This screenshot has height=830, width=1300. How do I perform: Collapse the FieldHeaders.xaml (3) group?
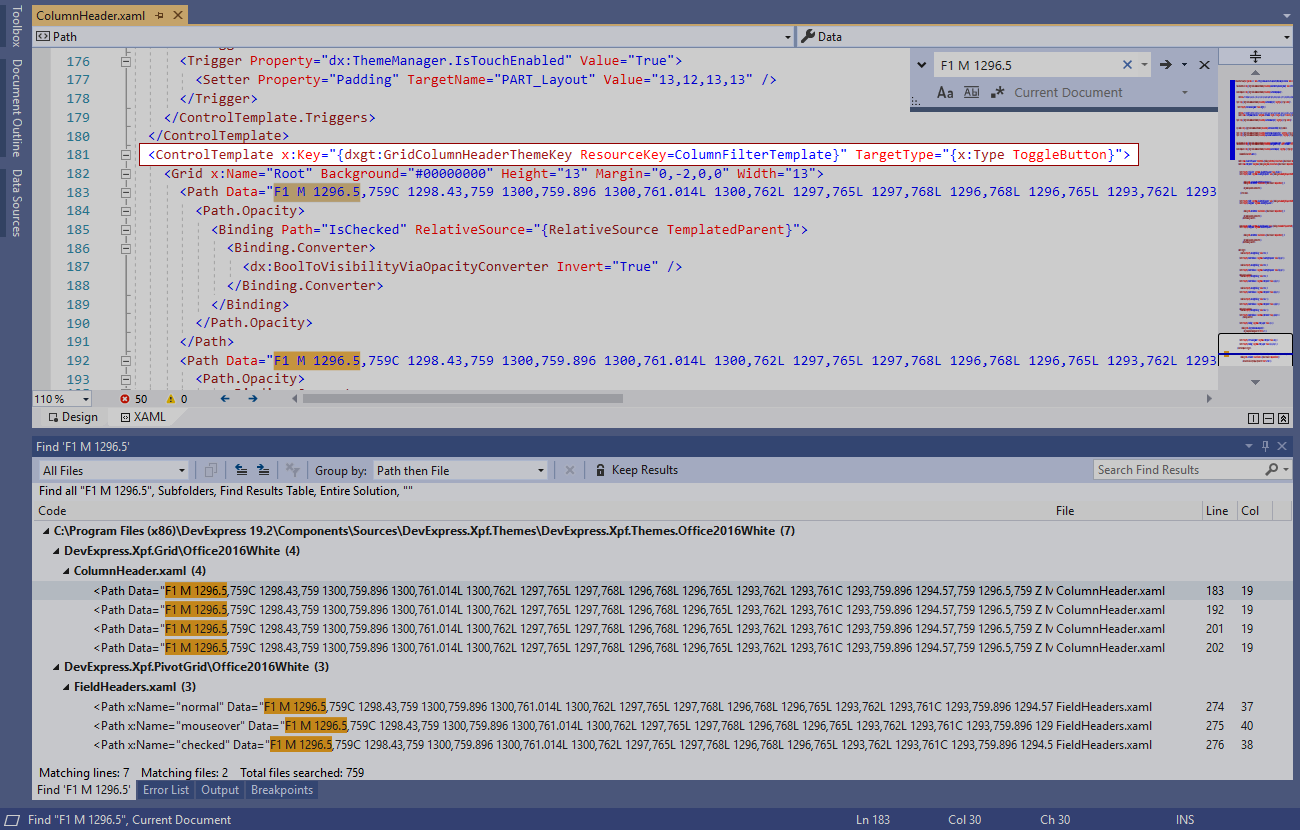(x=65, y=687)
